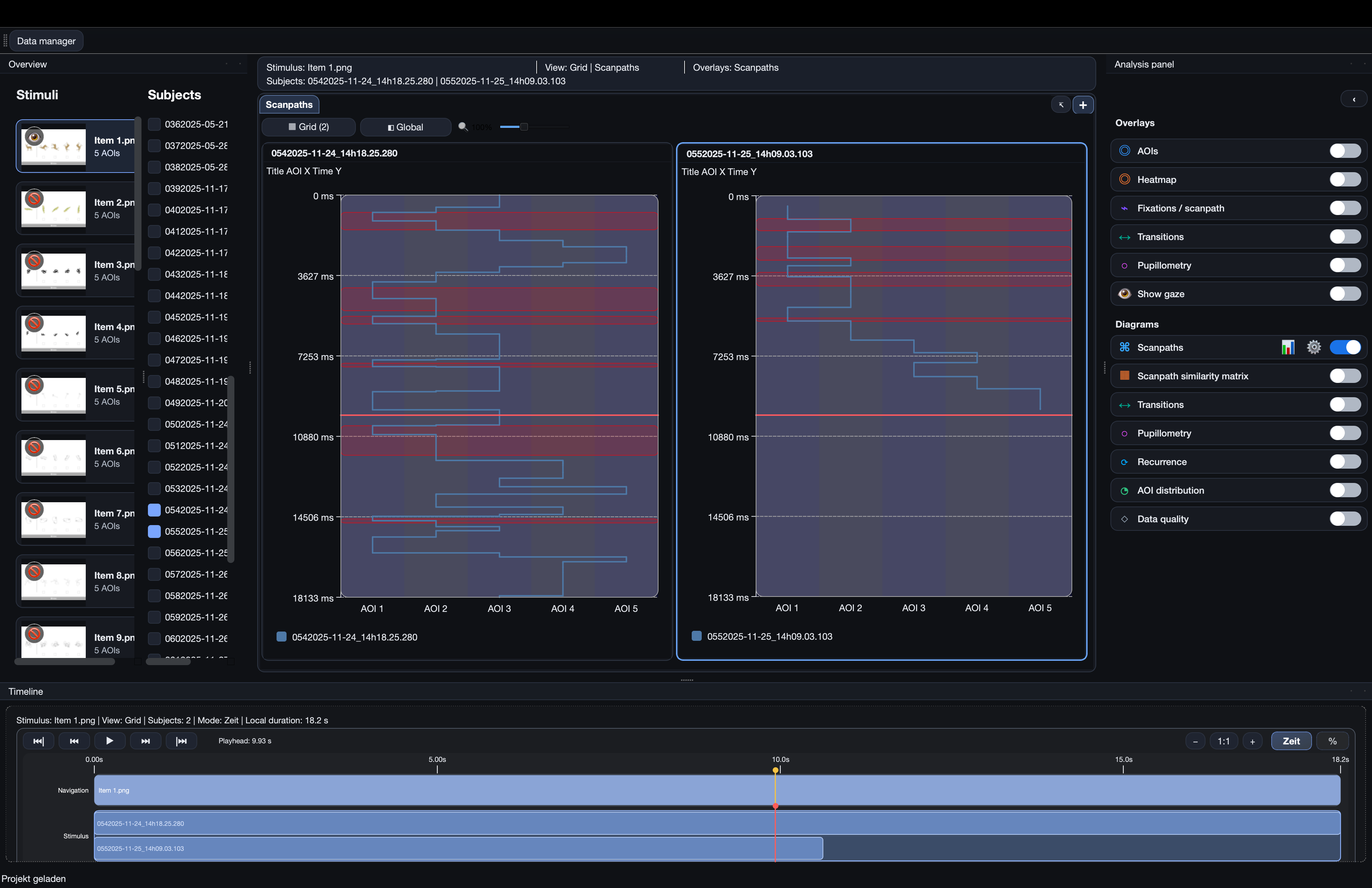1372x888 pixels.
Task: Reset timeline zoom to 1:1
Action: (1223, 742)
